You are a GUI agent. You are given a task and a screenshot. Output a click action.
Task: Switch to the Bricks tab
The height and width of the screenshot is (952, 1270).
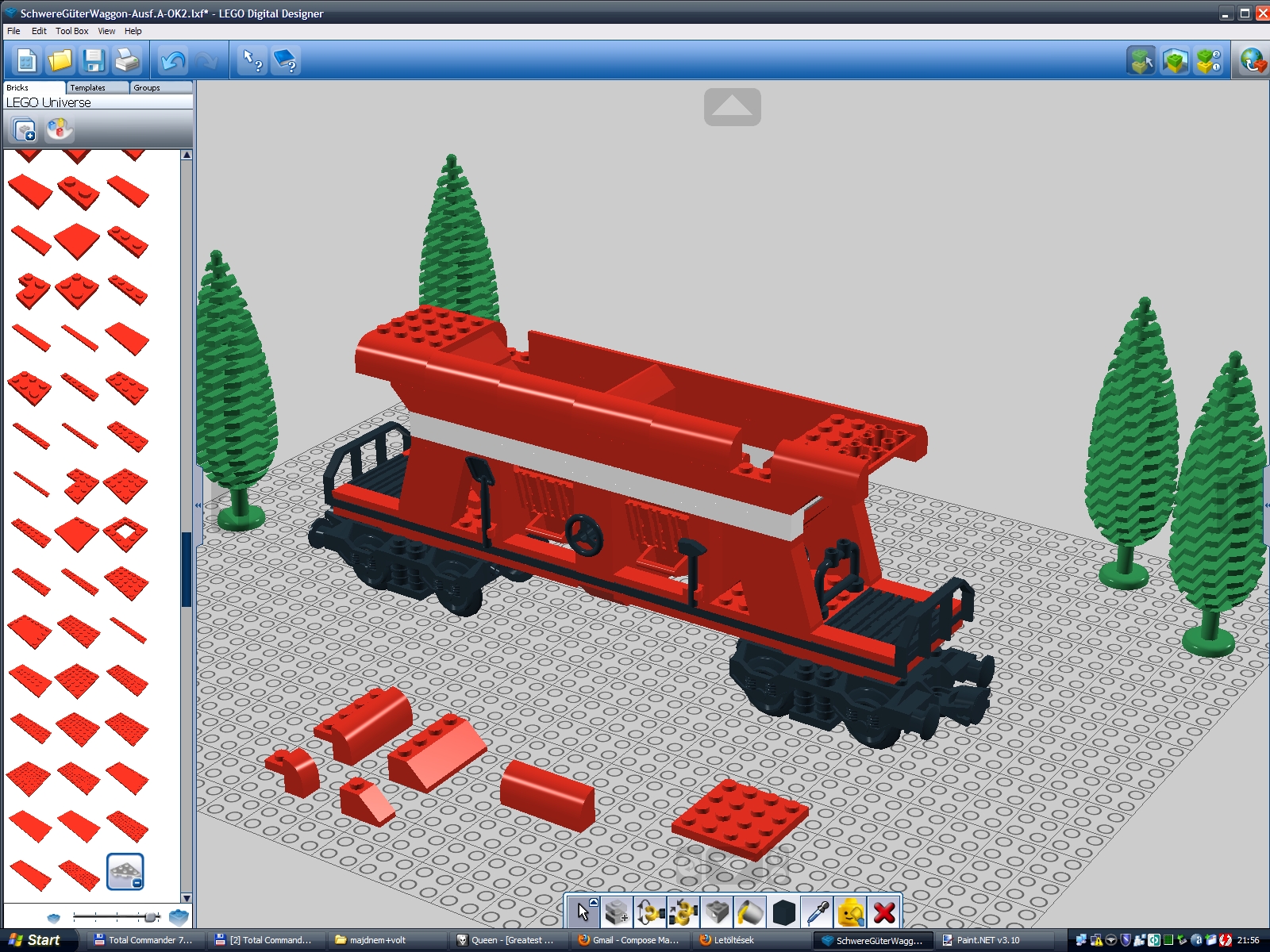(x=34, y=87)
